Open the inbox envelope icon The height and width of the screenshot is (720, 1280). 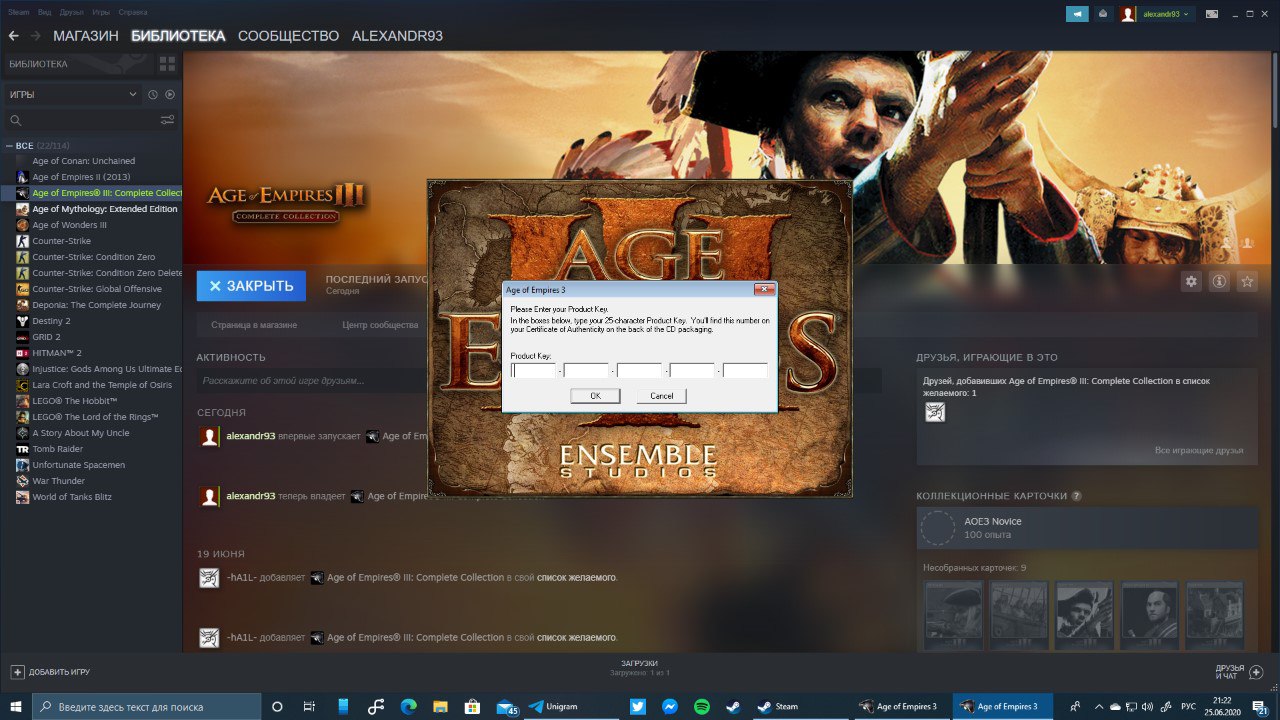coord(1103,14)
